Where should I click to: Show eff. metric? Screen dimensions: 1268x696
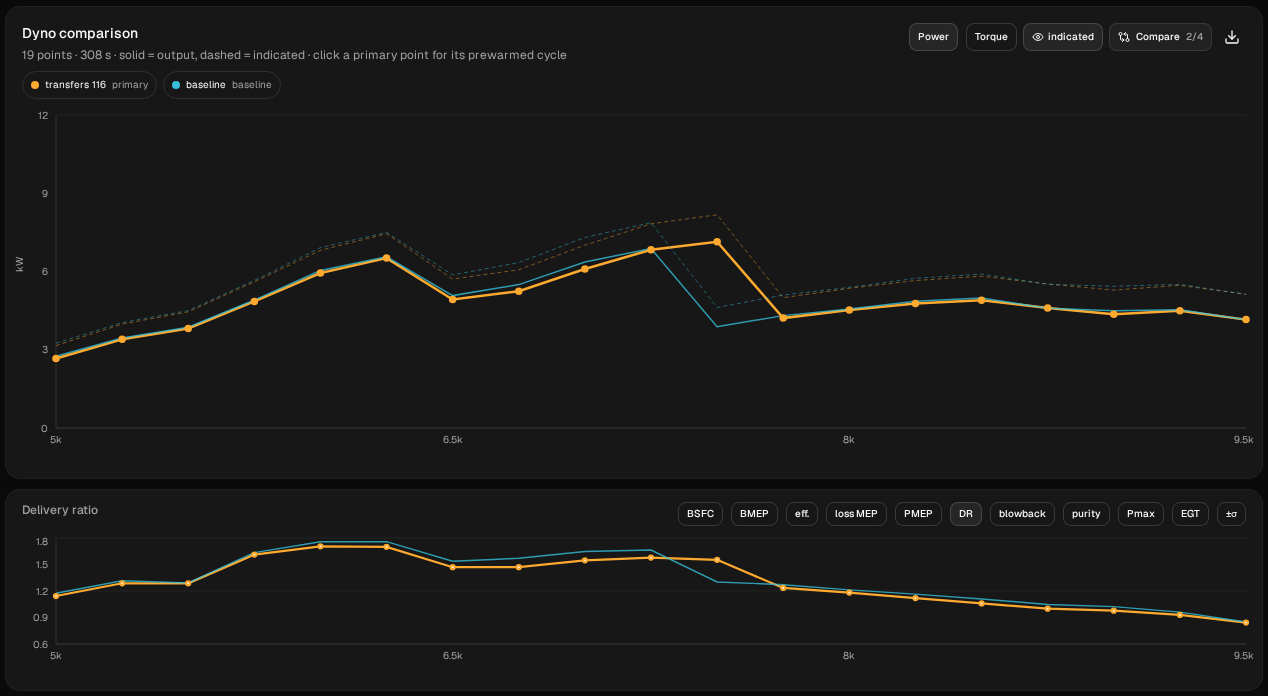coord(802,514)
